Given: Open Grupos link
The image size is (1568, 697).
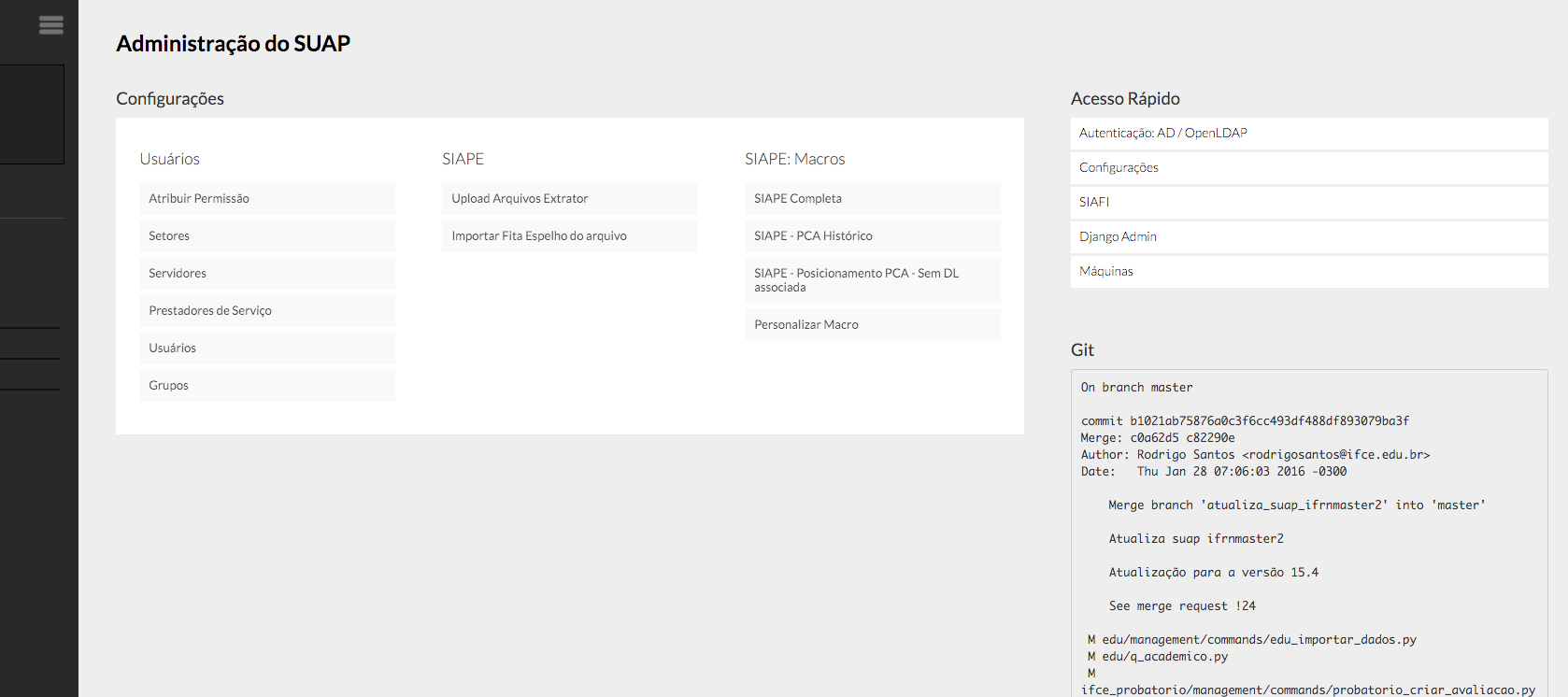Looking at the screenshot, I should (x=267, y=385).
